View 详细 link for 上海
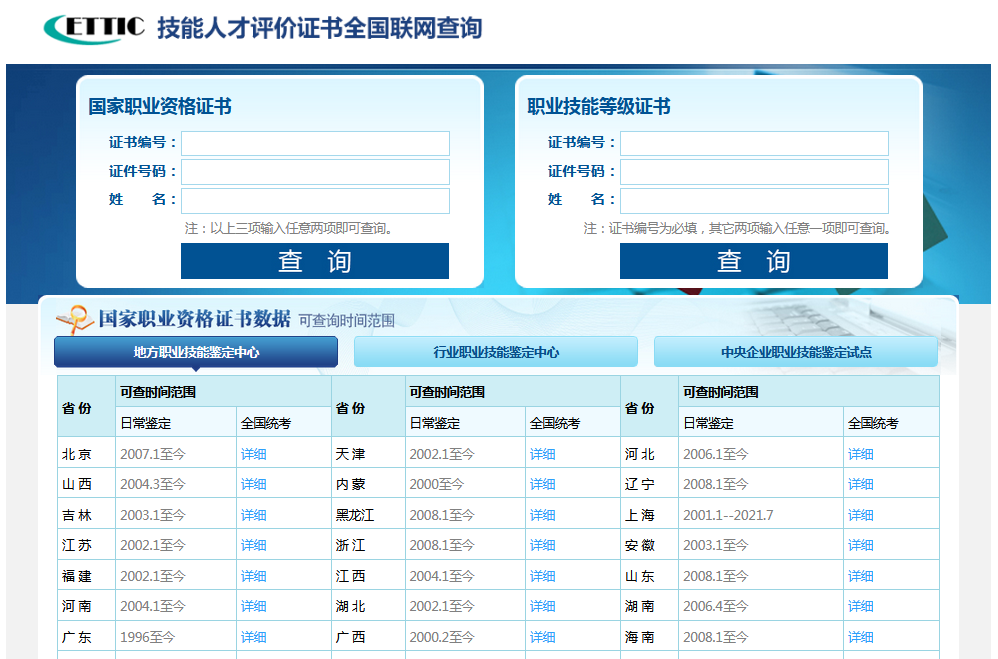This screenshot has height=659, width=998. coord(860,515)
